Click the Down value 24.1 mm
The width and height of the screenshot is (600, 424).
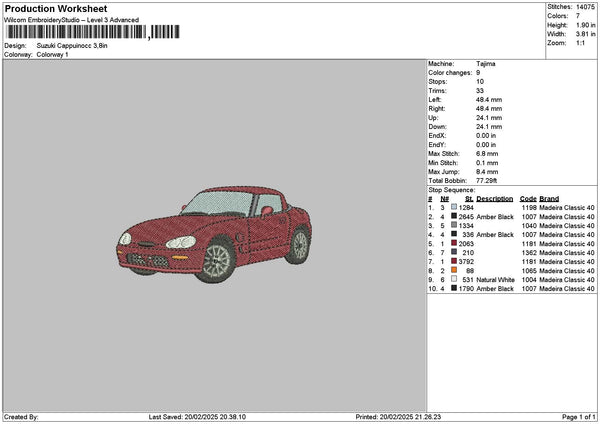click(x=489, y=127)
